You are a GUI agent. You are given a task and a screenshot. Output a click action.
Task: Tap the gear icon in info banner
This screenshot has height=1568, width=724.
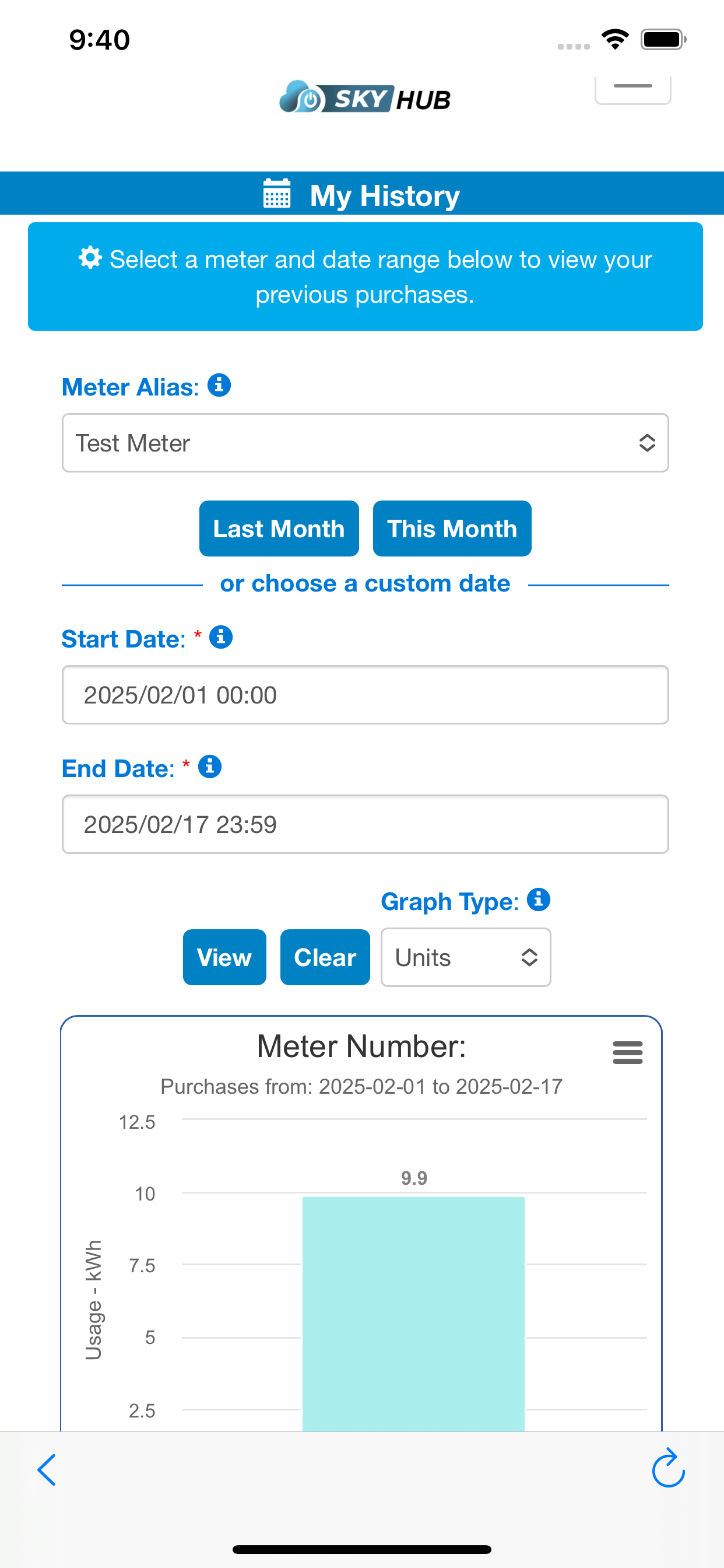click(x=90, y=257)
